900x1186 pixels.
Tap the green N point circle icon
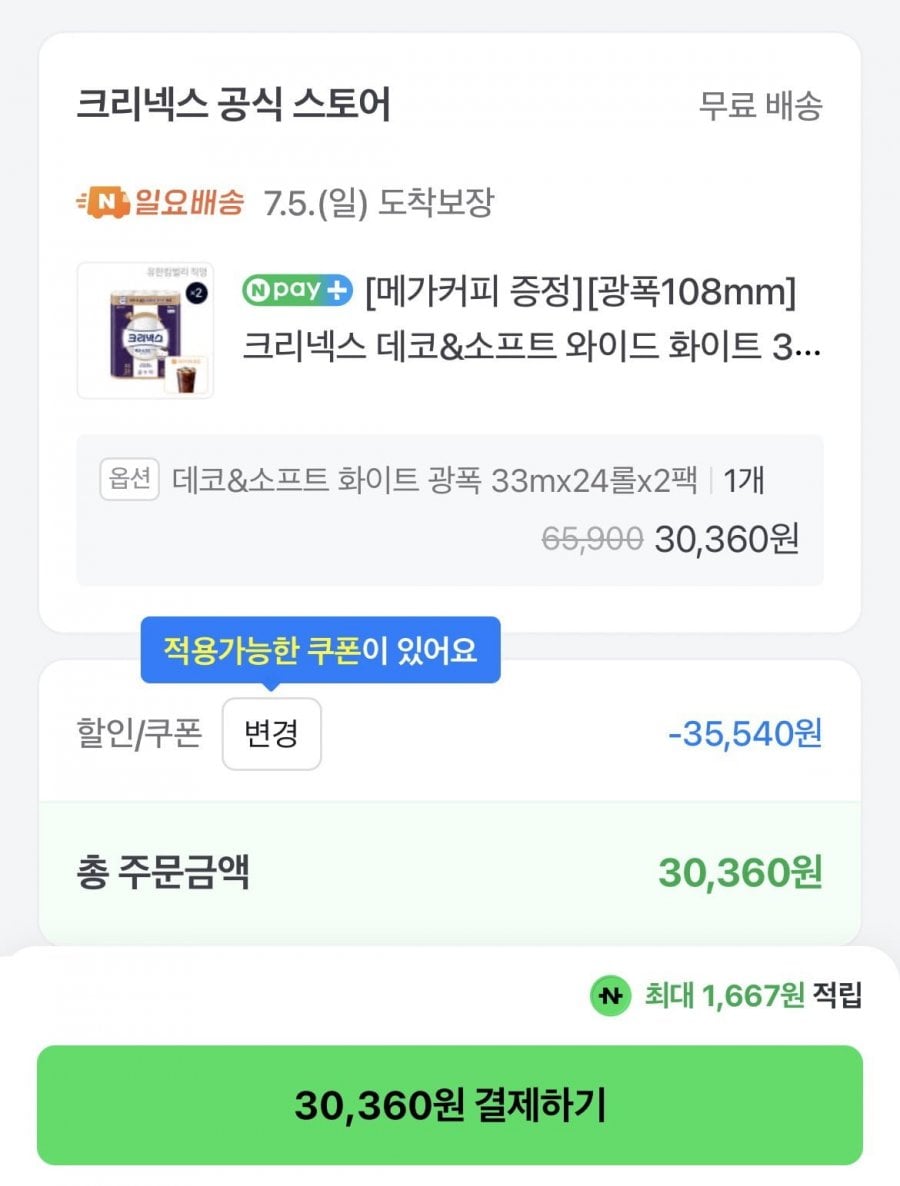(x=610, y=996)
